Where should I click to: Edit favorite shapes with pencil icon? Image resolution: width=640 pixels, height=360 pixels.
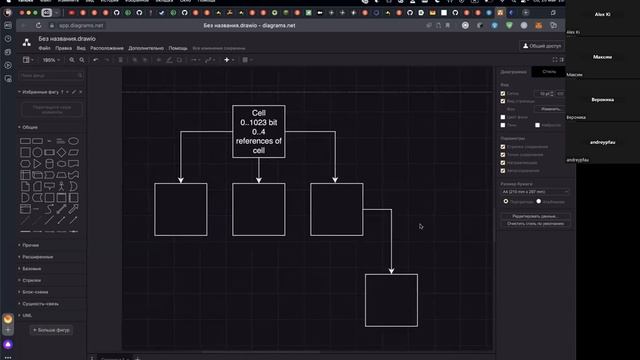click(74, 92)
